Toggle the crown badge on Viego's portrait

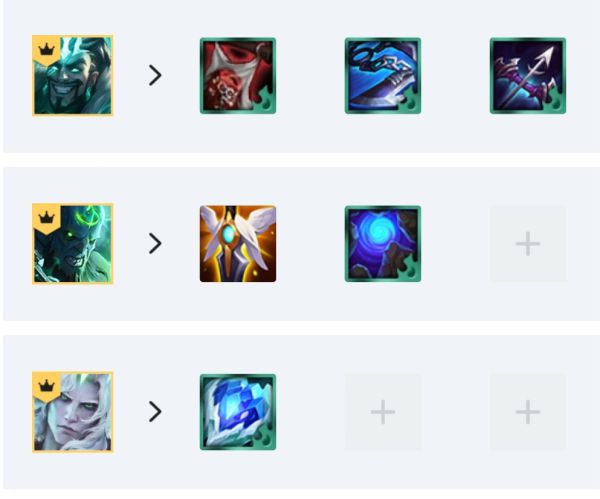click(x=47, y=386)
